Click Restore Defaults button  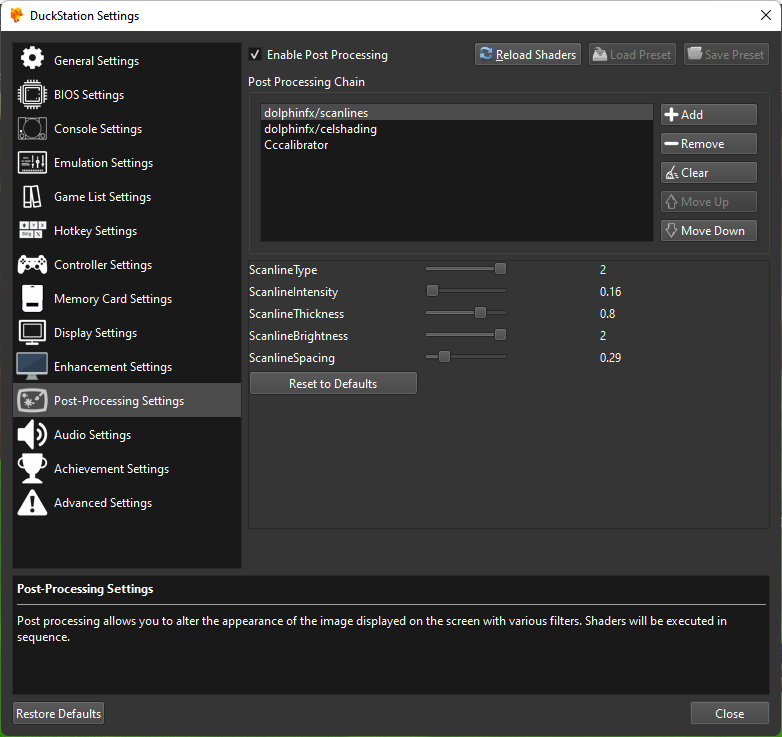point(58,714)
